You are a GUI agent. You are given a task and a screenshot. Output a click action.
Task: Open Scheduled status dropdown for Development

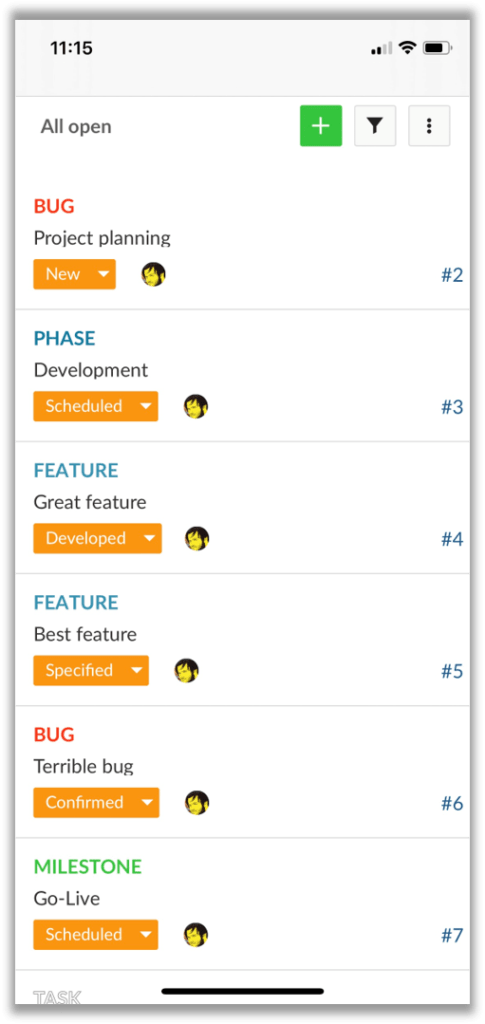pos(95,406)
